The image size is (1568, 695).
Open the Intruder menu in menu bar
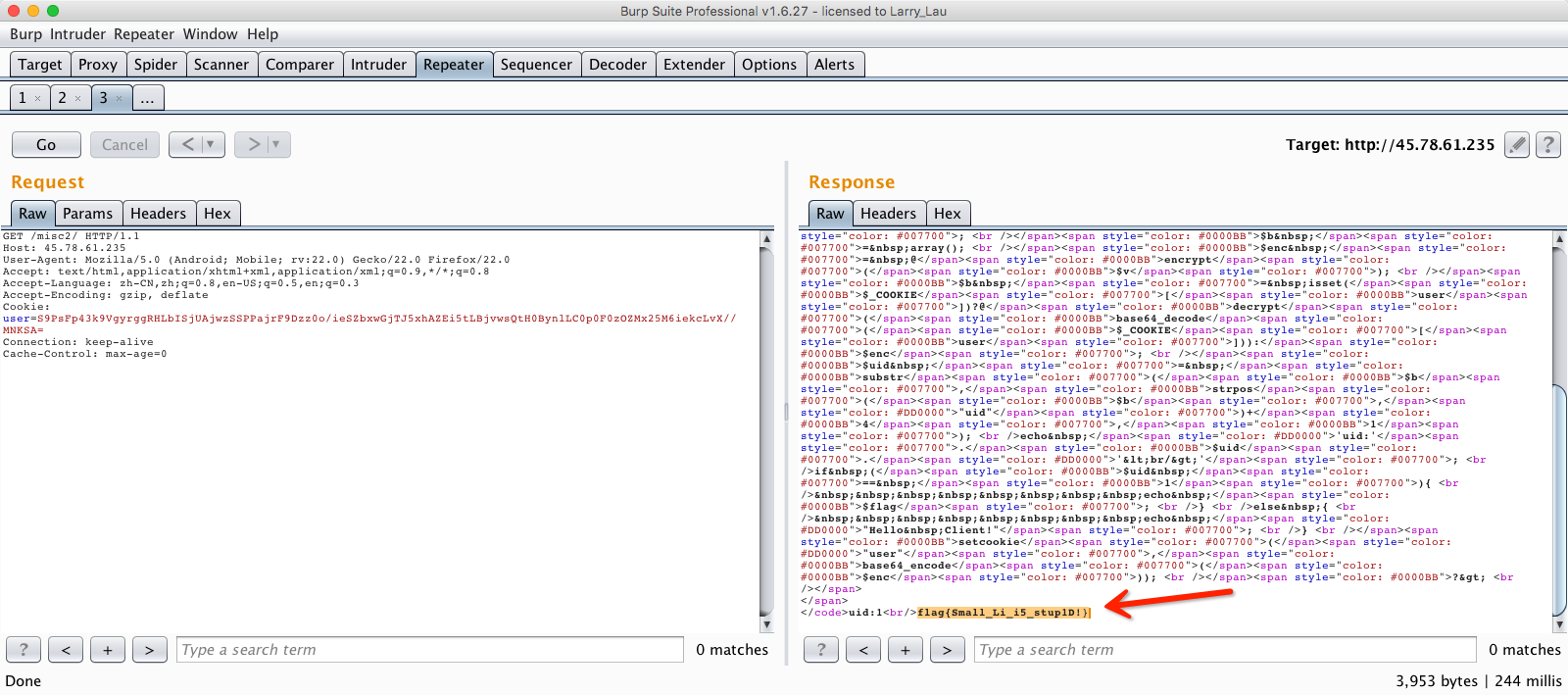pyautogui.click(x=77, y=34)
